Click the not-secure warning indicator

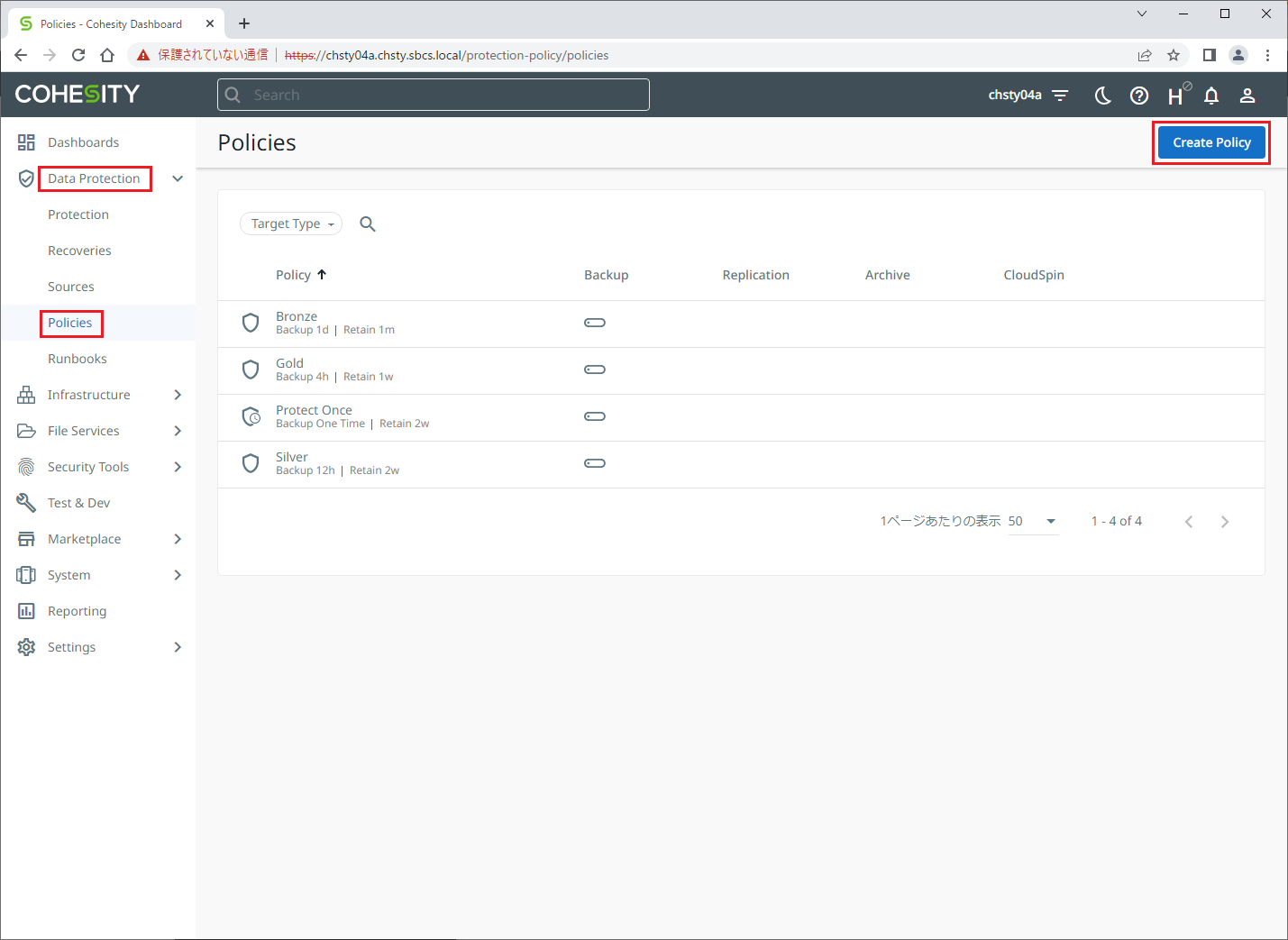pyautogui.click(x=202, y=55)
